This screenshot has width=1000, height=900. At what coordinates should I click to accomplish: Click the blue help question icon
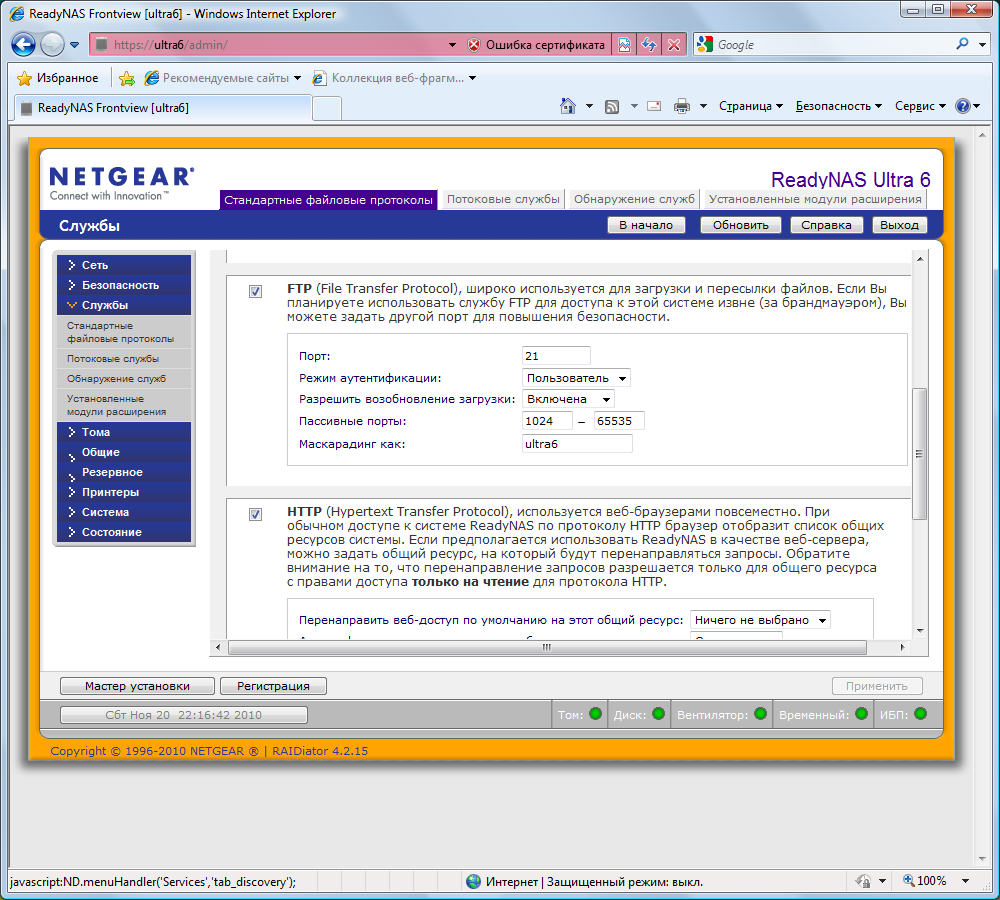pyautogui.click(x=962, y=106)
